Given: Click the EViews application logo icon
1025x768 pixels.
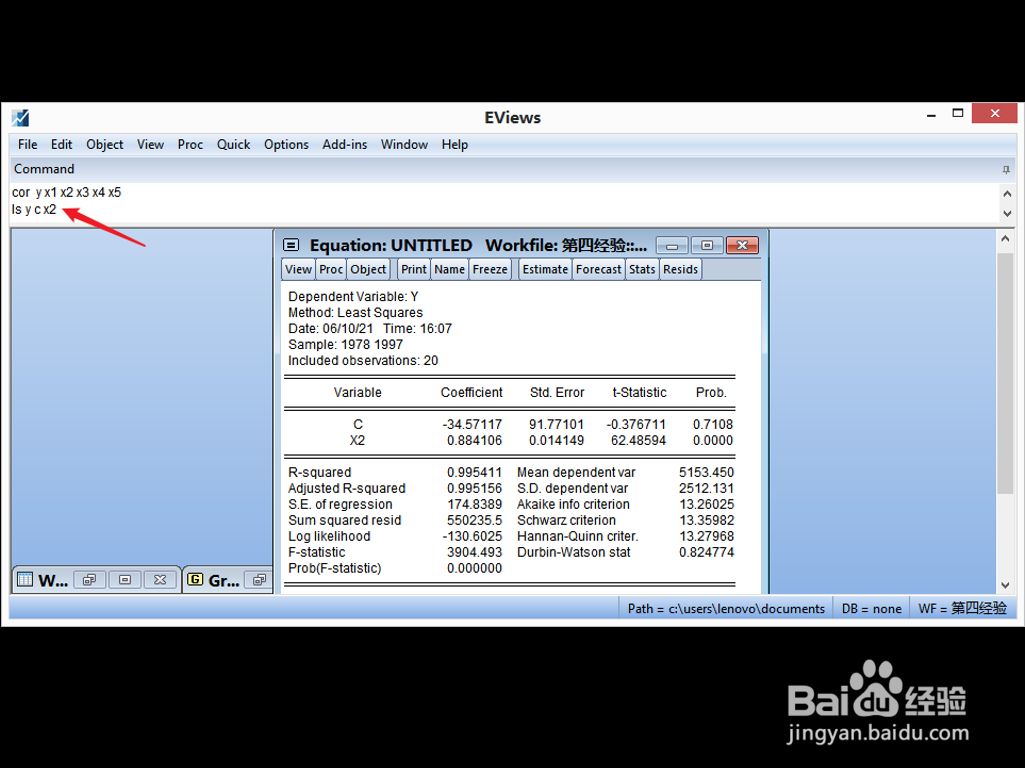Looking at the screenshot, I should point(20,118).
